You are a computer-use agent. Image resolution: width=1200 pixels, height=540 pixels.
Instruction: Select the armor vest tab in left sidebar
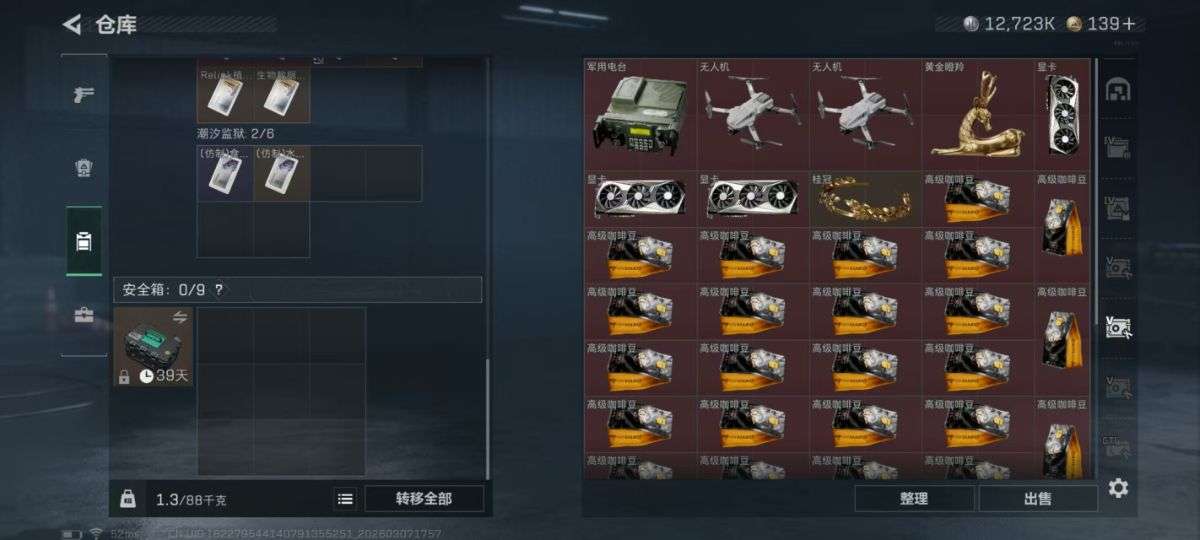[84, 168]
